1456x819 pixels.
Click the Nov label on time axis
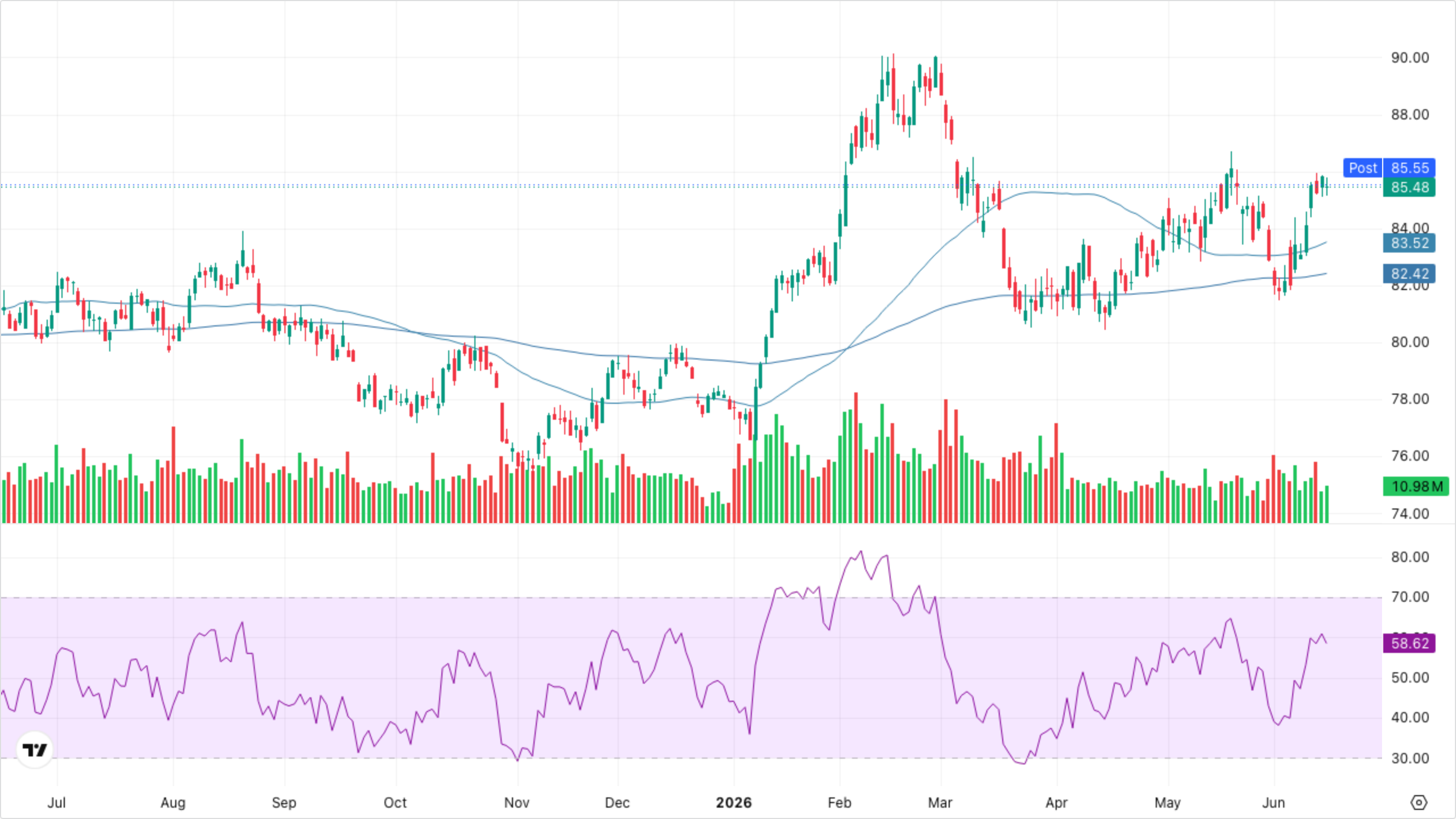(x=516, y=803)
